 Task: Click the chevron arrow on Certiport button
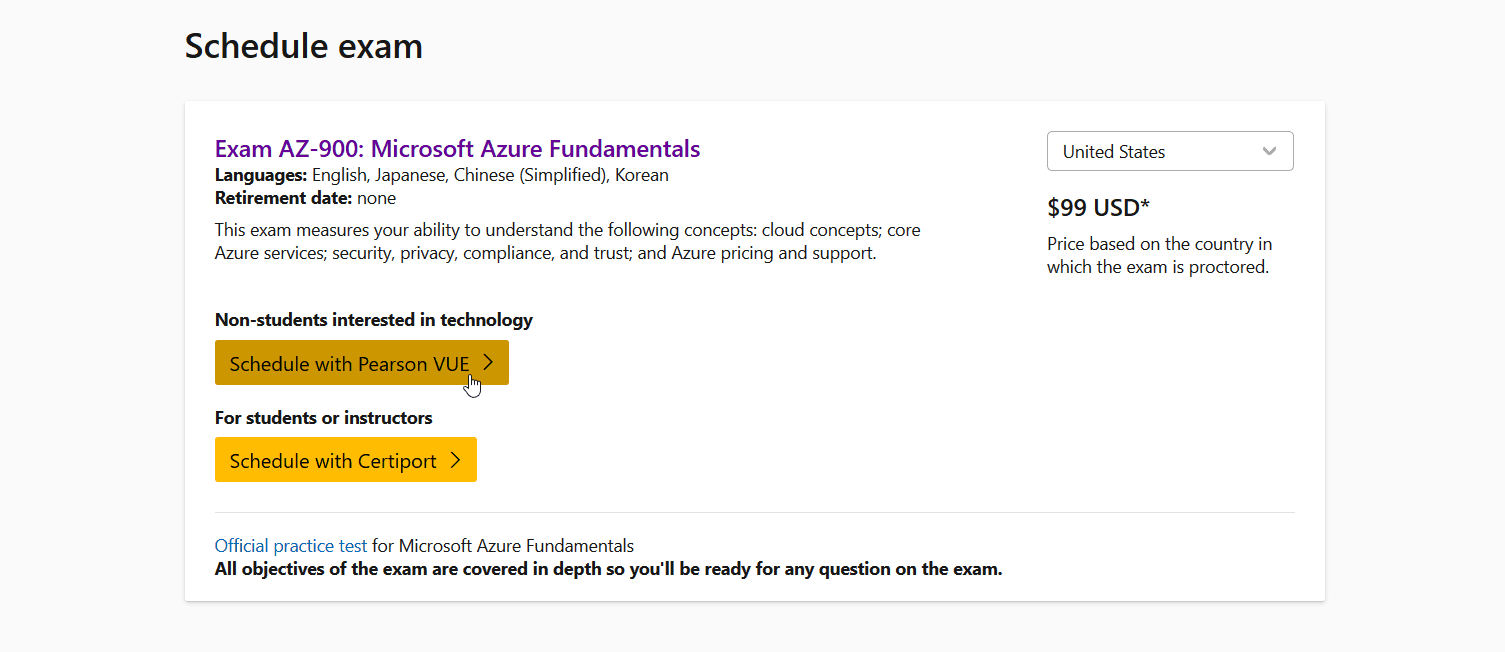455,460
